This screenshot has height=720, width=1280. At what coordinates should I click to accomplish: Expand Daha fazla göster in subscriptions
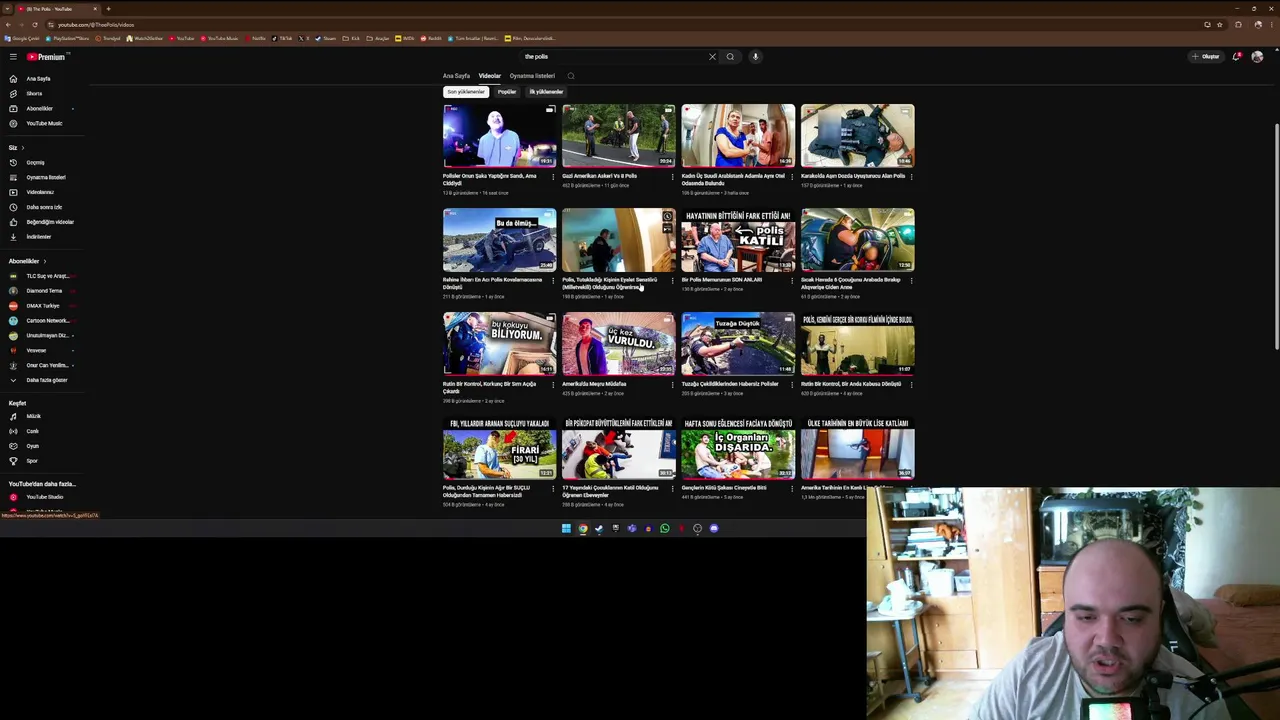coord(46,380)
